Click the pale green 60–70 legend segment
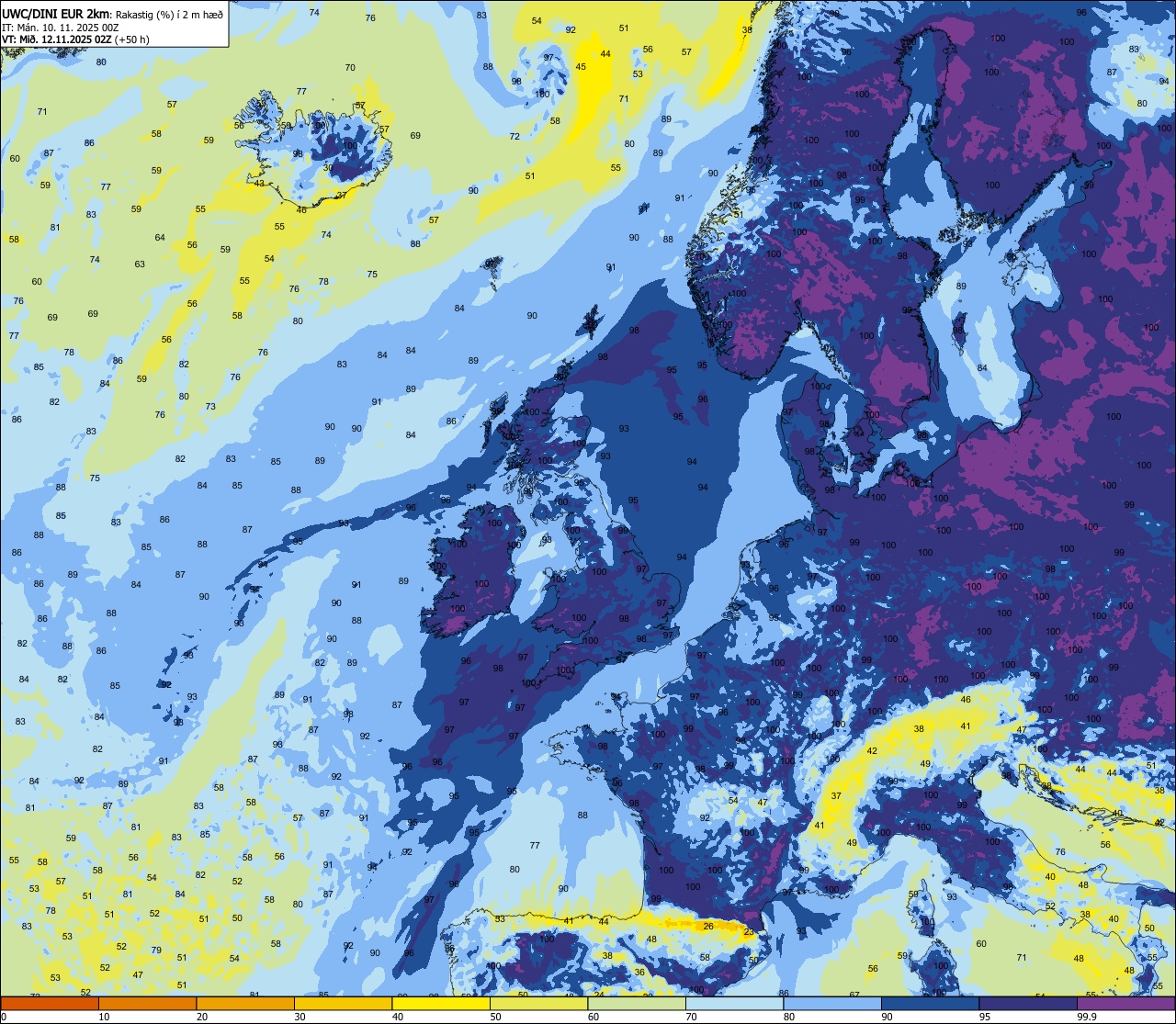Viewport: 1176px width, 1024px height. 637,1003
